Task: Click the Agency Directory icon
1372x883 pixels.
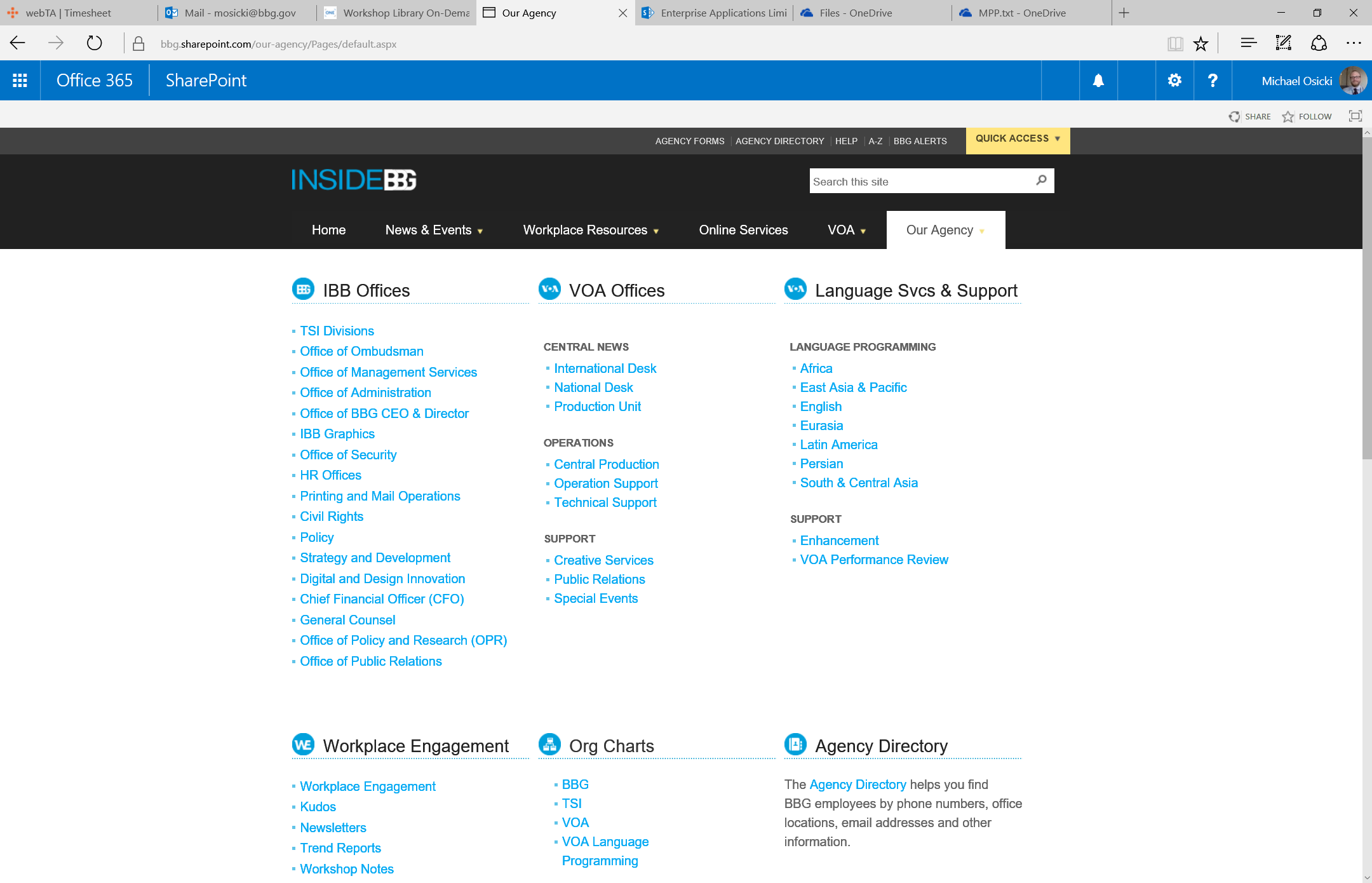Action: [795, 745]
